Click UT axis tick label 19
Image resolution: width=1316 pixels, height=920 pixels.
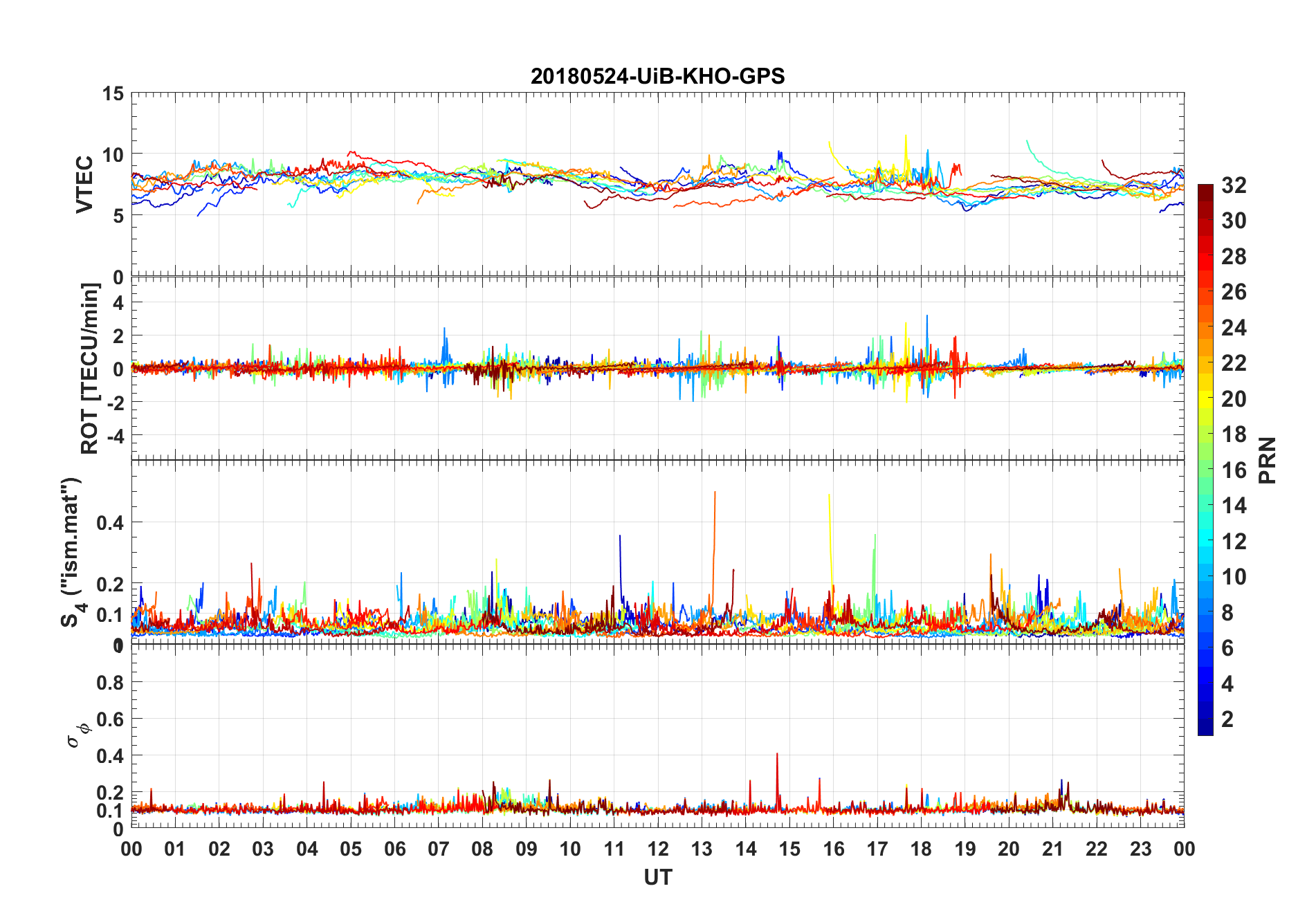[965, 849]
